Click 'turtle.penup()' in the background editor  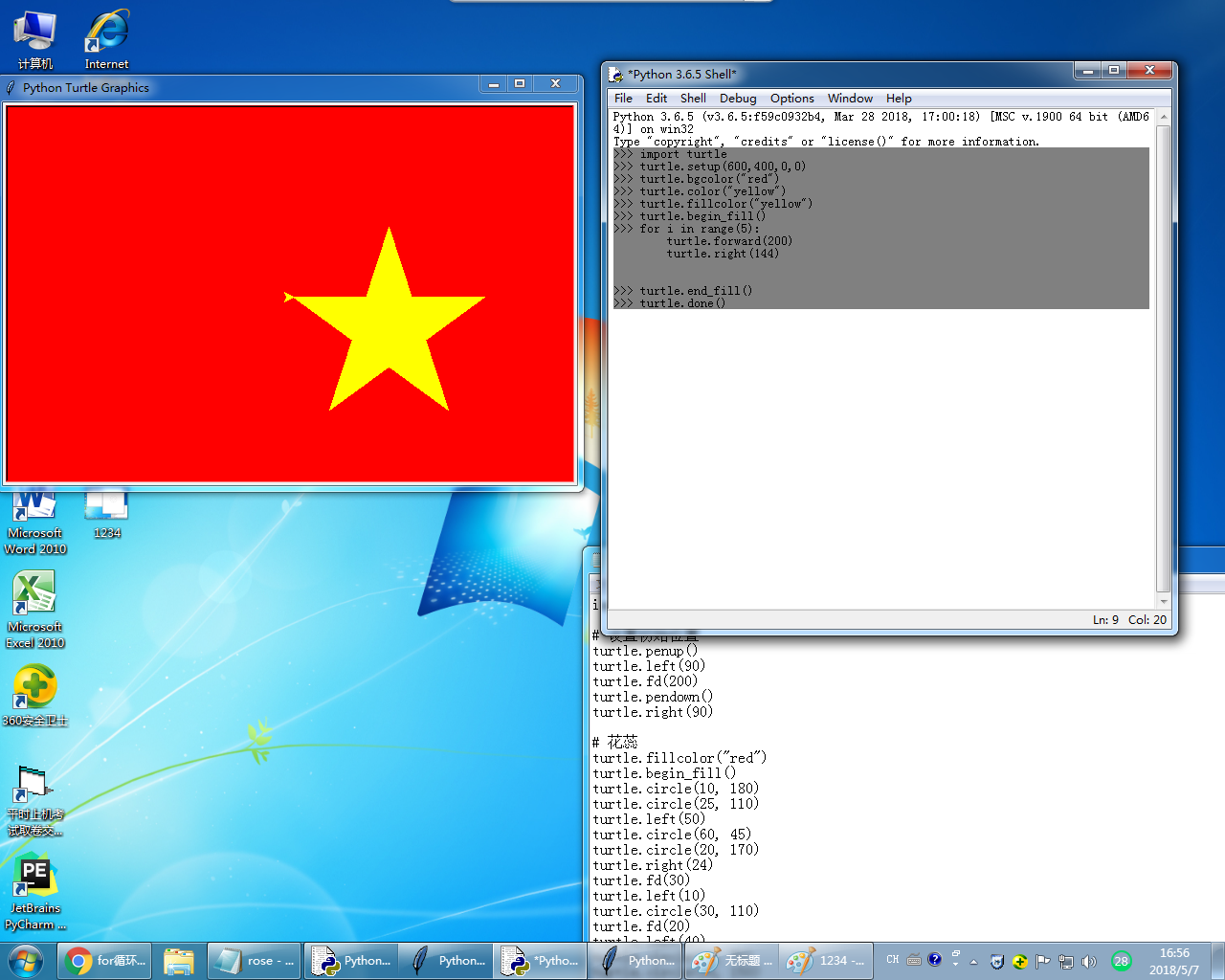pyautogui.click(x=645, y=651)
